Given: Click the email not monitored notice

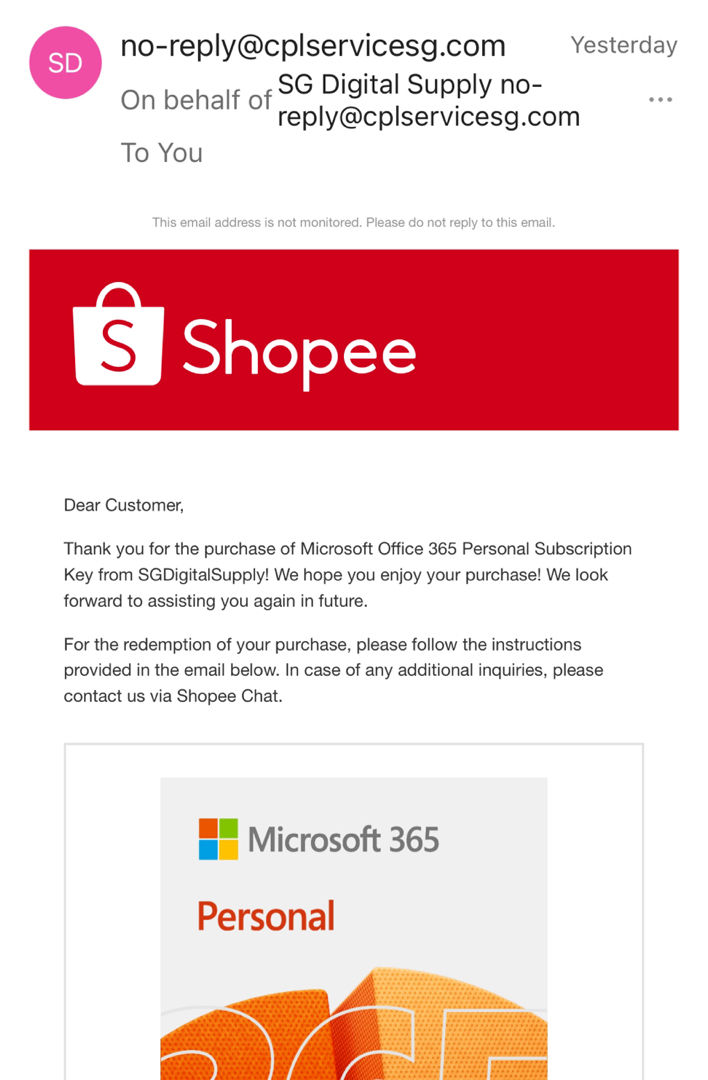Looking at the screenshot, I should pos(353,222).
